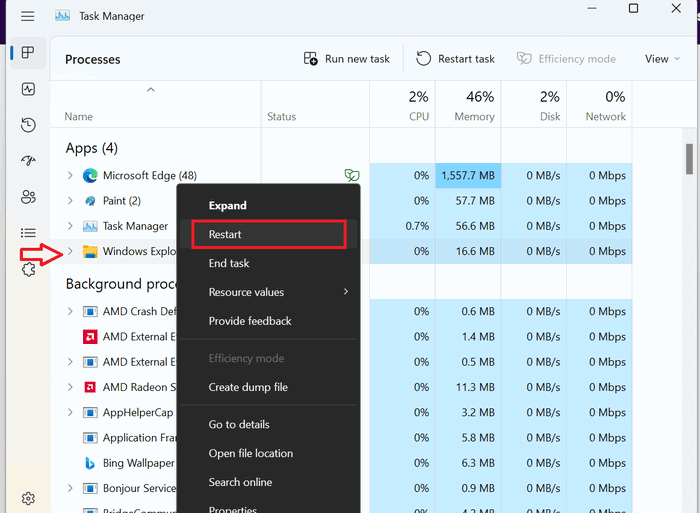The image size is (700, 513).
Task: Expand the AMD Radeon process entry
Action: [70, 387]
